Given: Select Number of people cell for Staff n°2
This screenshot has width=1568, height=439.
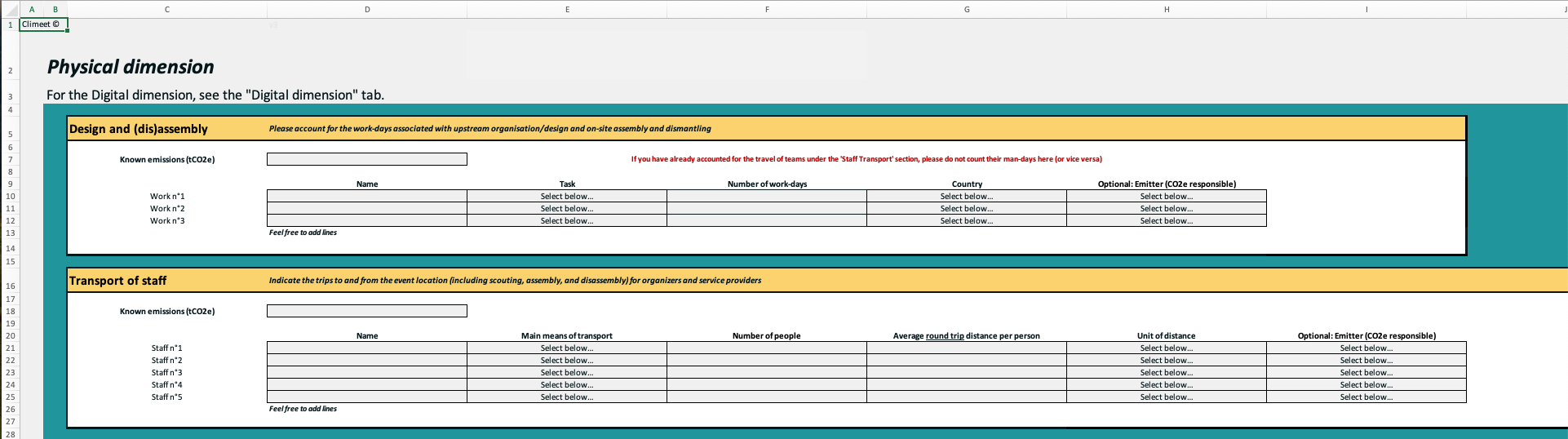Looking at the screenshot, I should [766, 361].
